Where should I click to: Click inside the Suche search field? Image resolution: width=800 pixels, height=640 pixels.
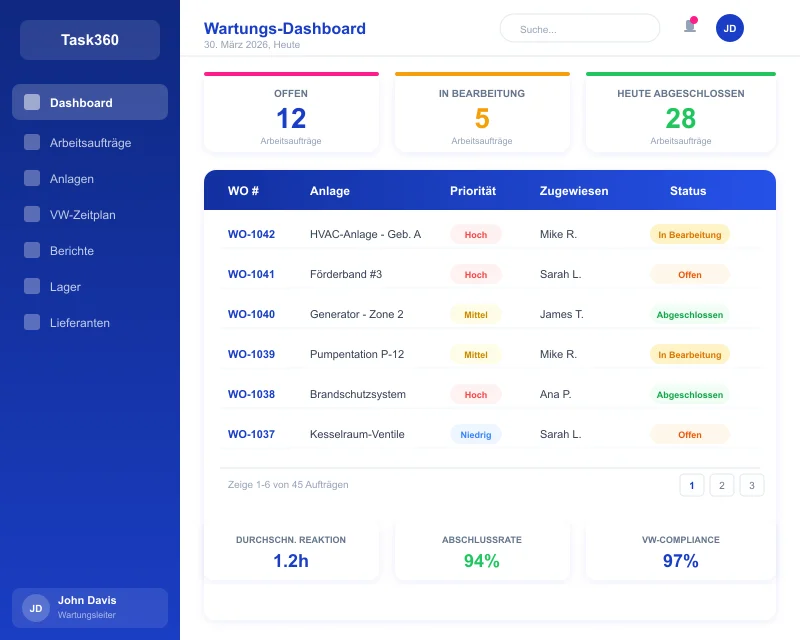click(x=580, y=28)
